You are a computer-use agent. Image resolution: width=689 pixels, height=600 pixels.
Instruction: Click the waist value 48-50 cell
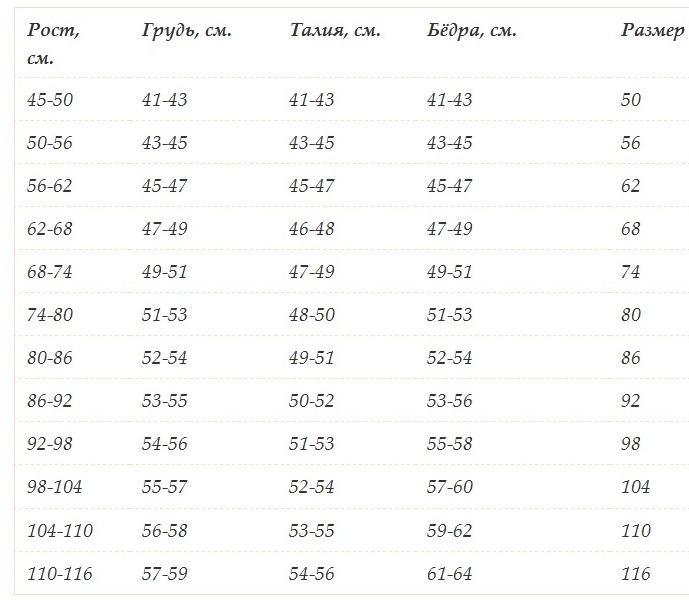click(x=312, y=315)
